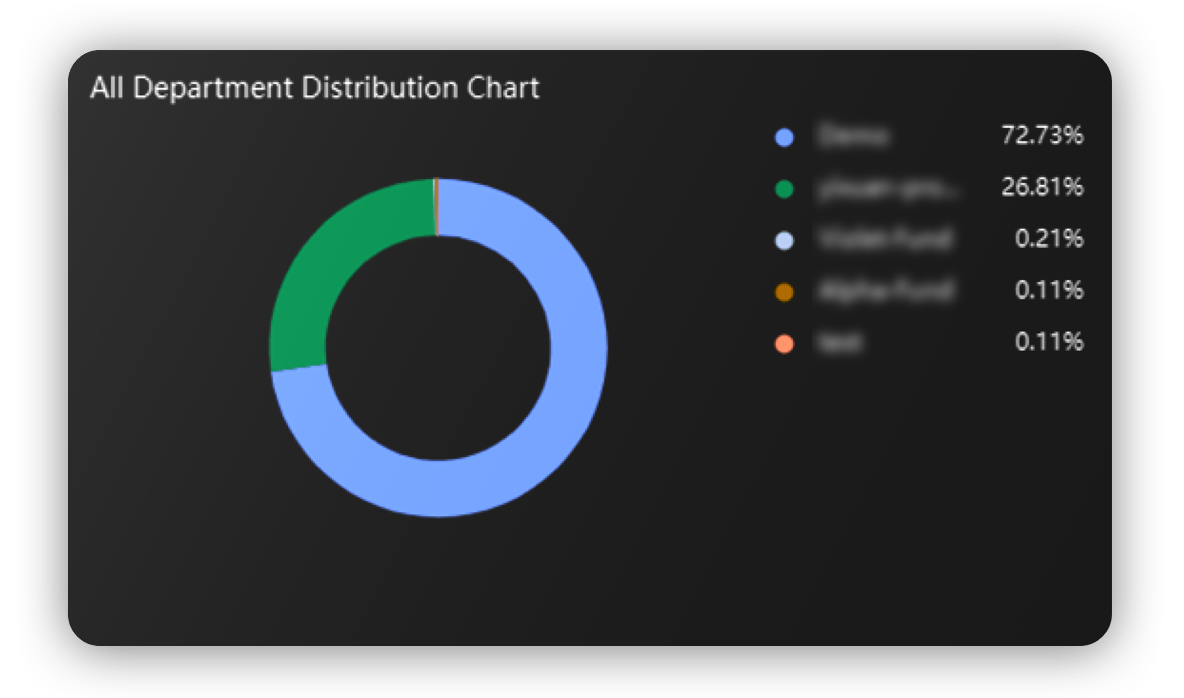Select the department name beside the salmon dot
Screen dimensions: 1184x698
pyautogui.click(x=838, y=343)
